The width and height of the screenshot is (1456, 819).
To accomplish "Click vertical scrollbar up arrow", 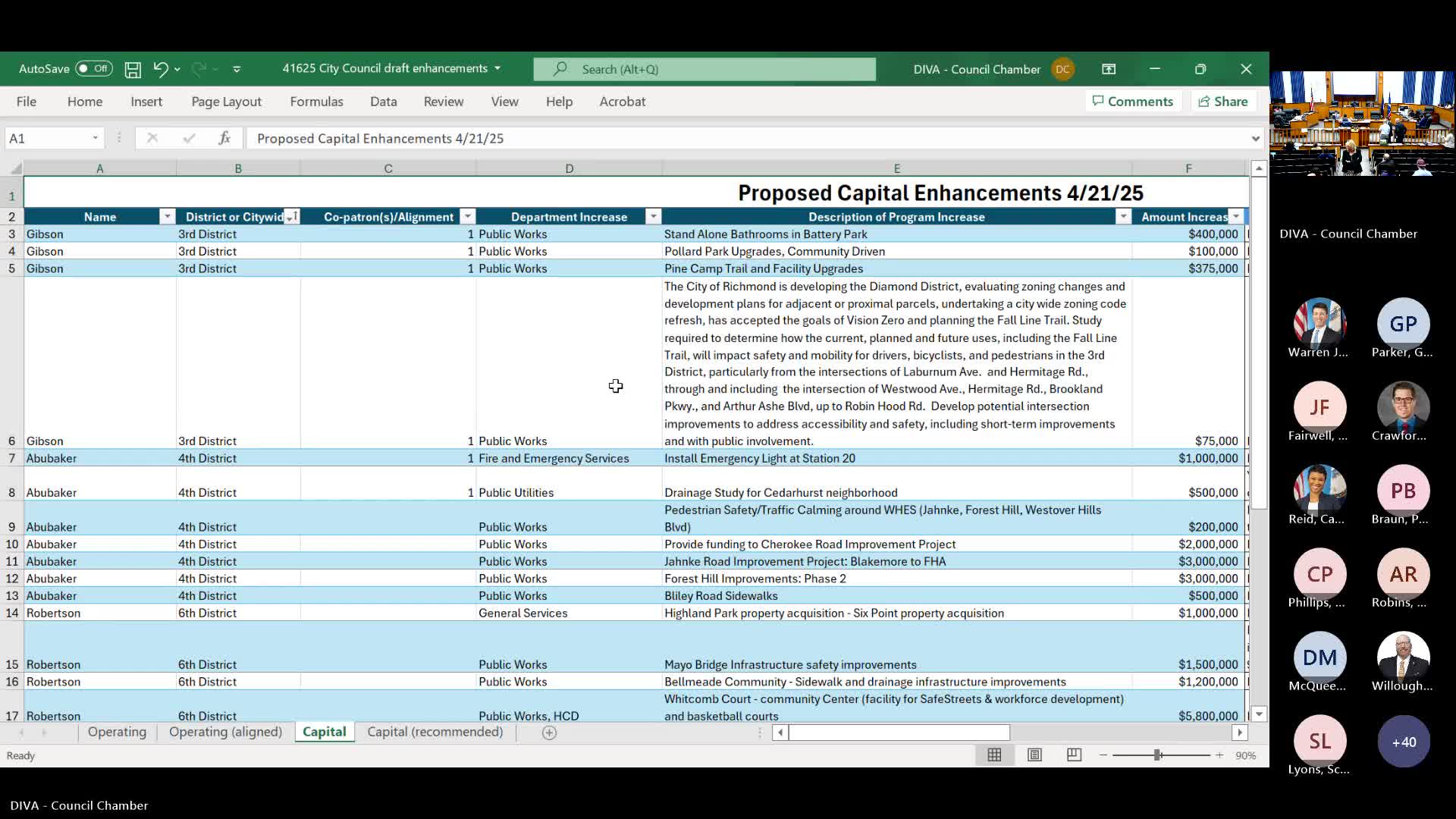I will click(x=1259, y=168).
